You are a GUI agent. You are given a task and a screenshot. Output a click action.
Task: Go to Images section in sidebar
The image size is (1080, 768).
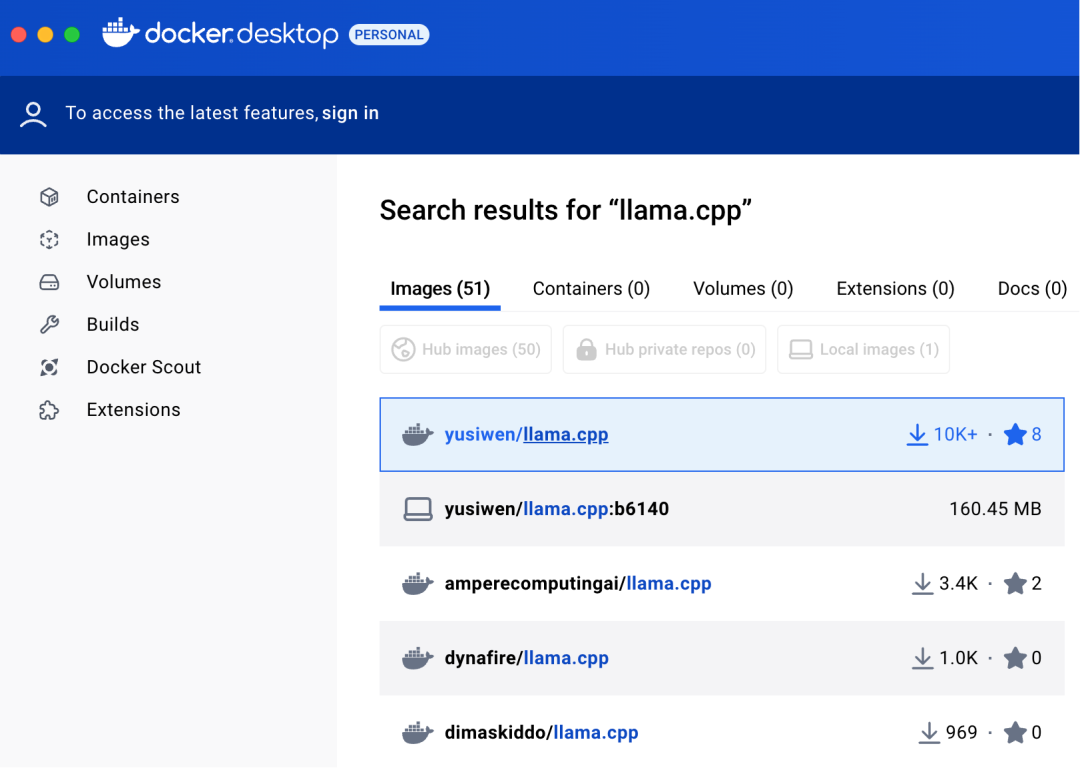point(118,240)
